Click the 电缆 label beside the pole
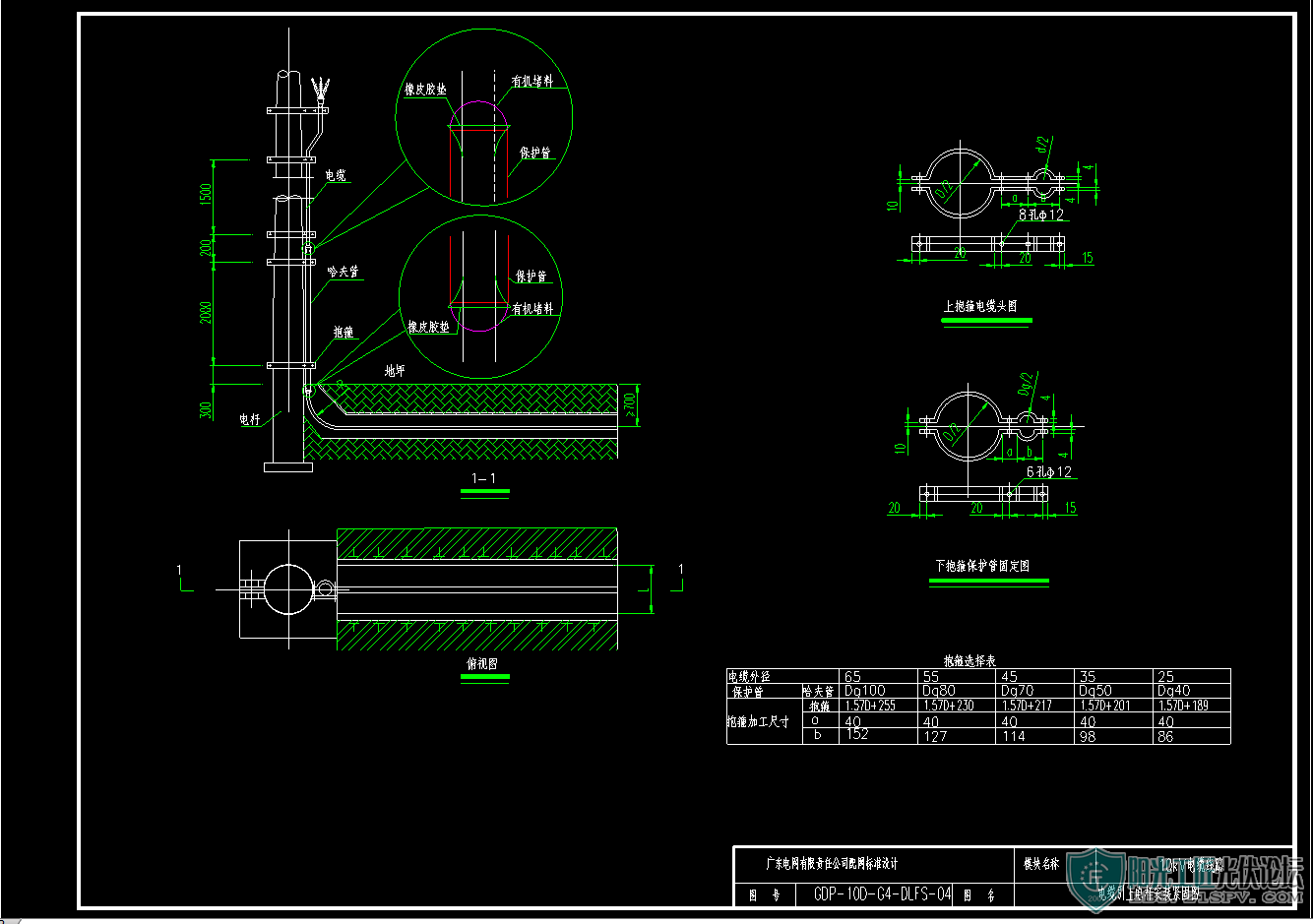 [x=336, y=175]
